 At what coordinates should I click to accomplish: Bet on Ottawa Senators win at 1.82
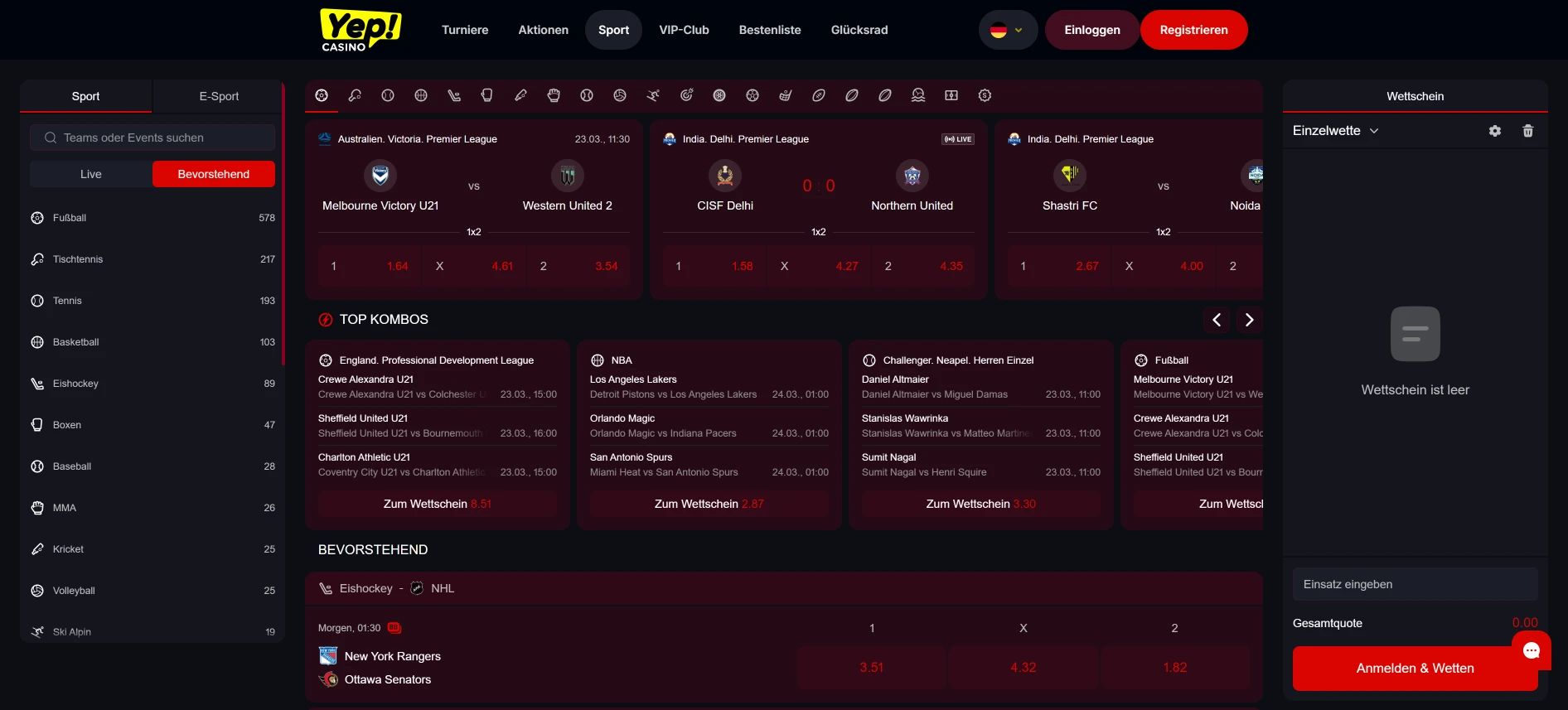point(1175,668)
